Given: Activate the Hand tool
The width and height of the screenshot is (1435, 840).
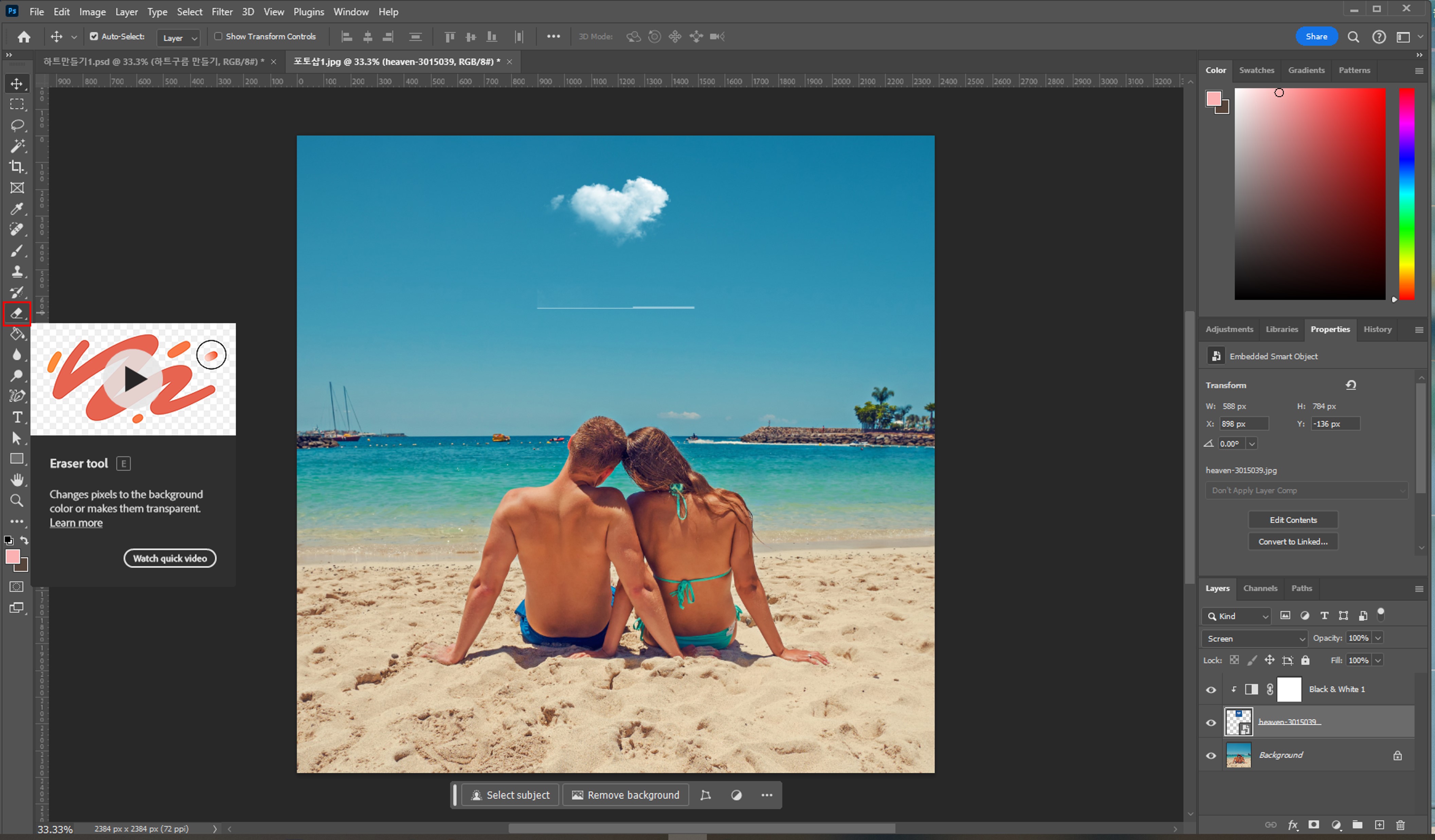Looking at the screenshot, I should click(x=17, y=480).
